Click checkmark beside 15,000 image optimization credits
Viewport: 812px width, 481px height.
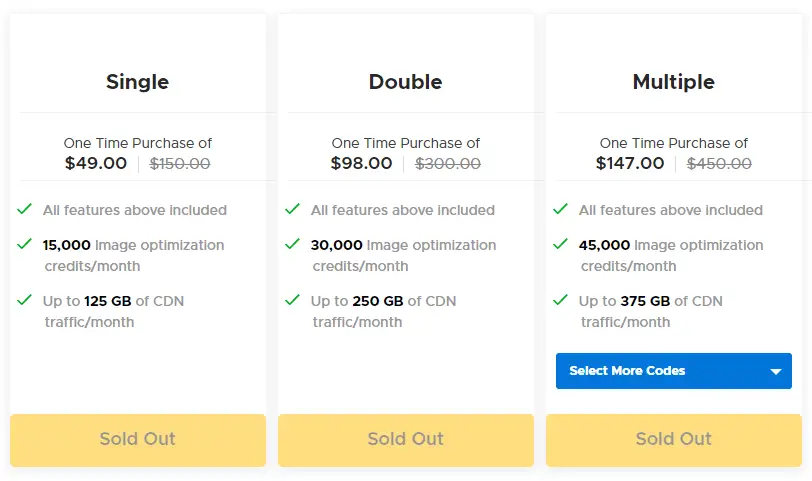(x=24, y=244)
